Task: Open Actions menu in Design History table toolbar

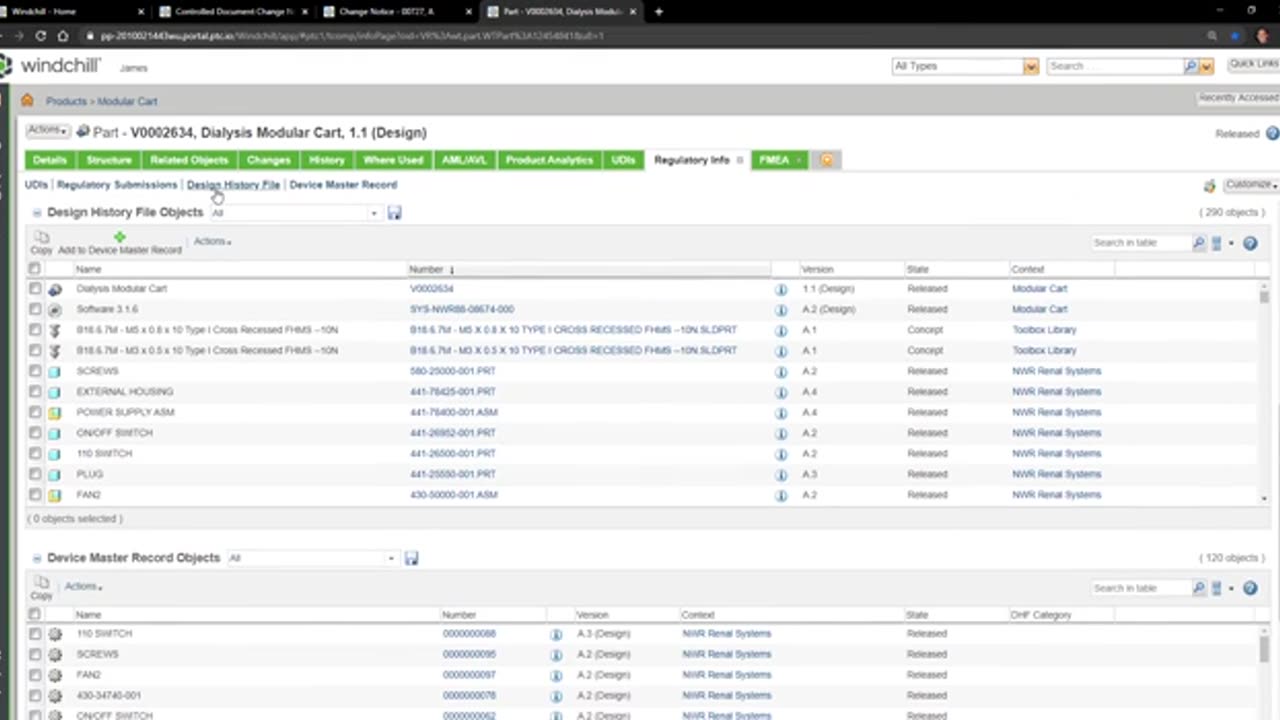Action: (x=212, y=241)
